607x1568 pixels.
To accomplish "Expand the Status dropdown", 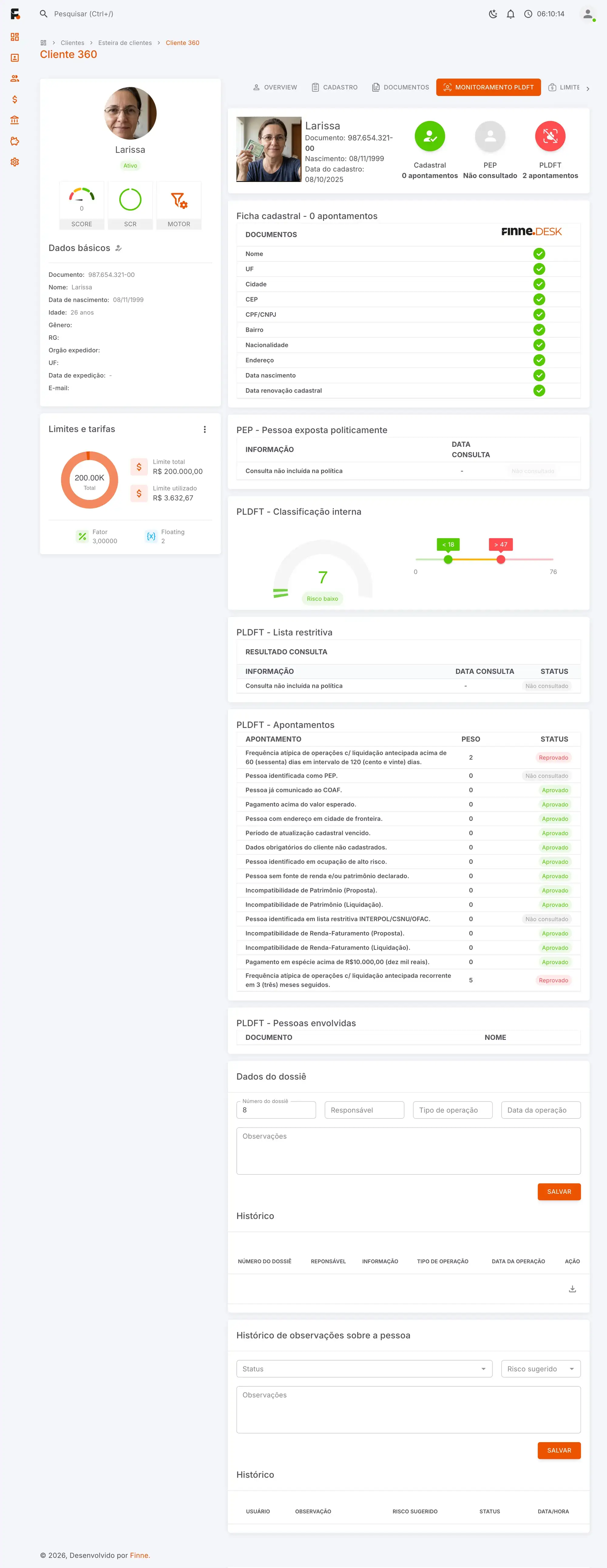I will click(364, 1369).
